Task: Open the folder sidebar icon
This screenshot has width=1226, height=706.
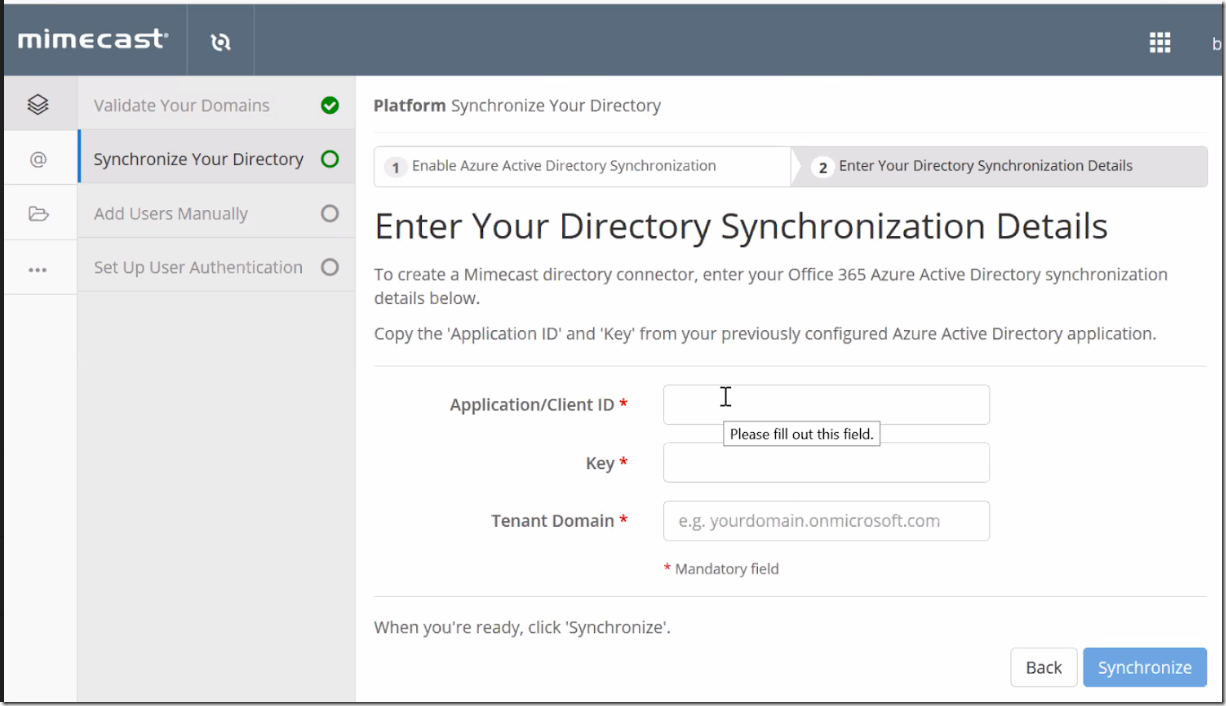Action: 38,213
